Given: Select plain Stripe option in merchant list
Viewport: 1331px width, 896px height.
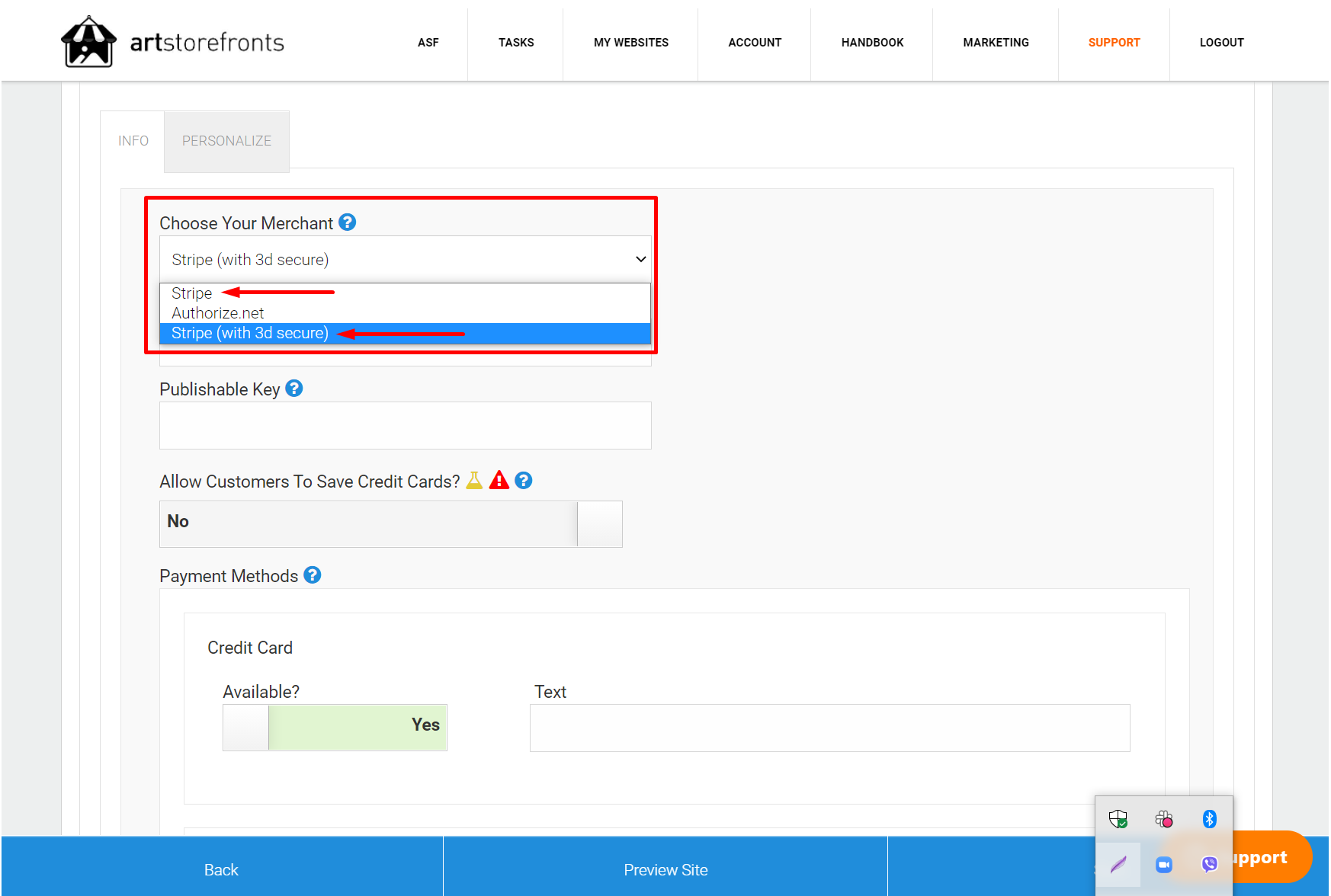Looking at the screenshot, I should pos(192,293).
